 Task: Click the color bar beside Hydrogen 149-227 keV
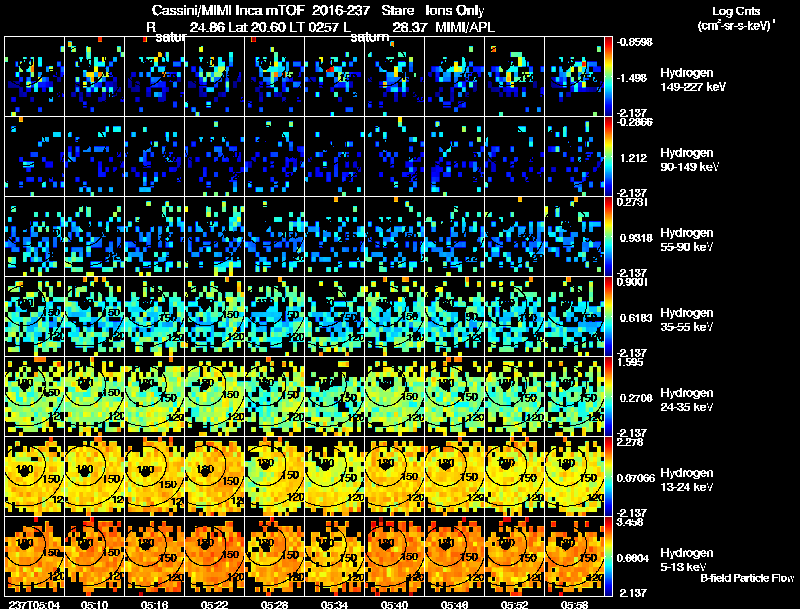pyautogui.click(x=608, y=77)
